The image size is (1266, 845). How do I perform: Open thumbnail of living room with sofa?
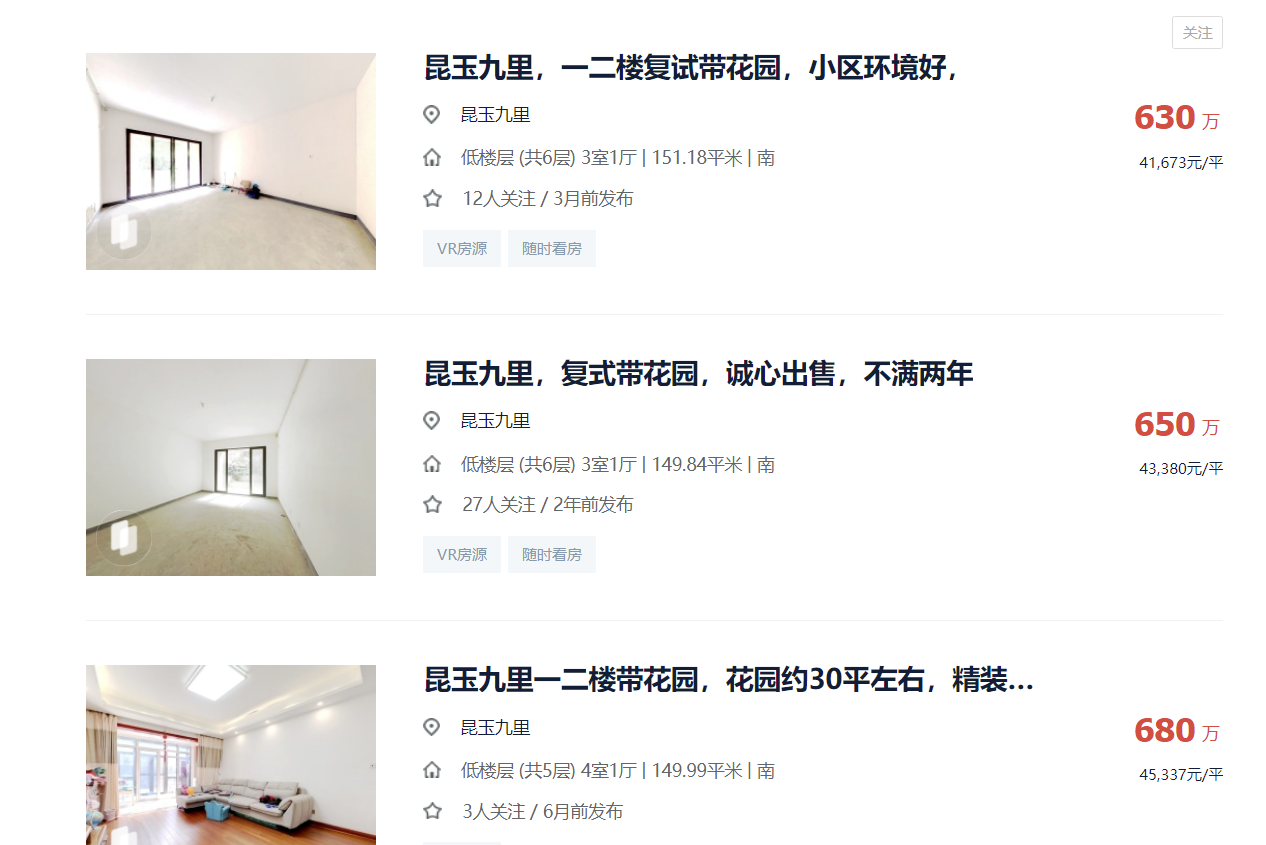pos(231,755)
